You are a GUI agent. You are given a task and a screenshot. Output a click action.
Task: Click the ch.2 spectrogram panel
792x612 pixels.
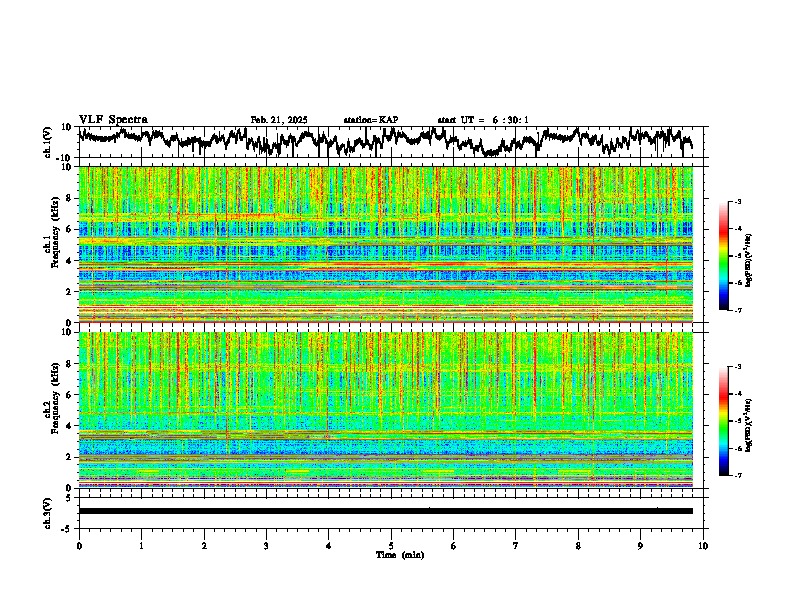coord(386,410)
